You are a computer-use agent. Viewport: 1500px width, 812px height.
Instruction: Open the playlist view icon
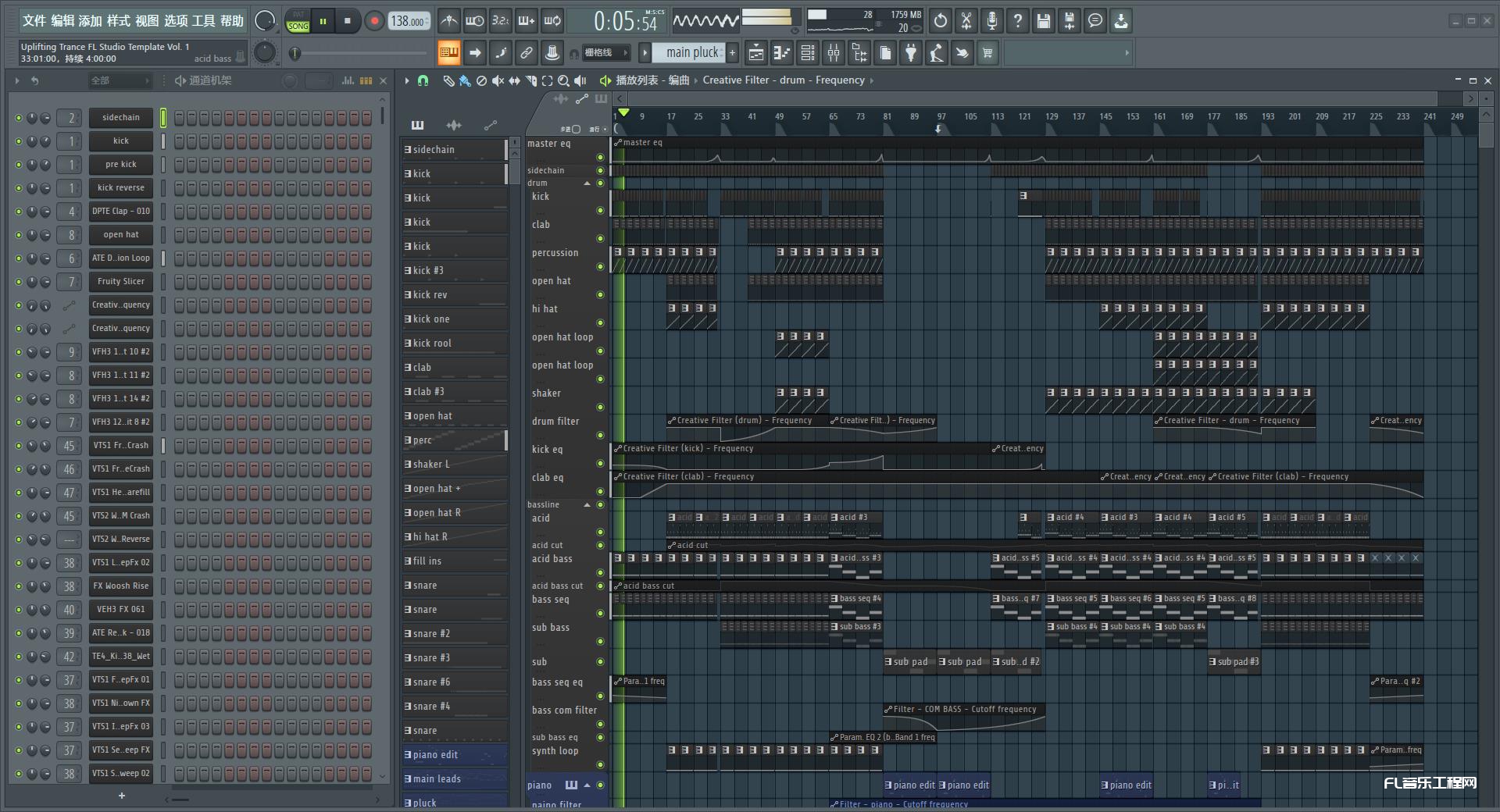pyautogui.click(x=756, y=53)
